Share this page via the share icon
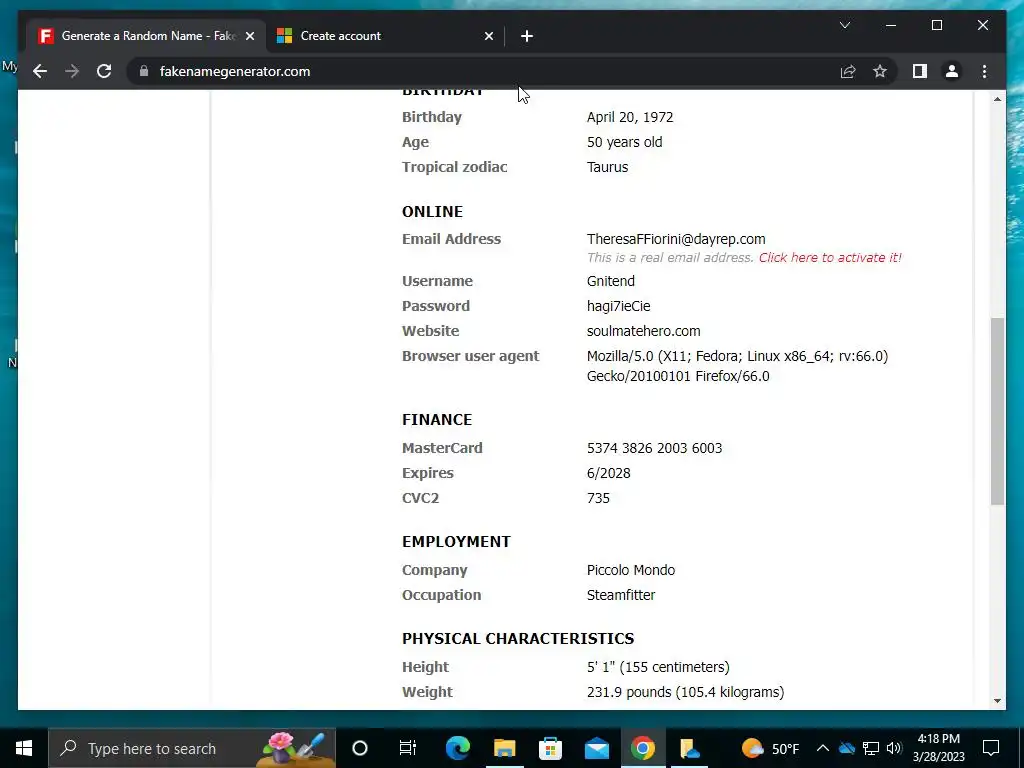The height and width of the screenshot is (768, 1024). pos(848,71)
